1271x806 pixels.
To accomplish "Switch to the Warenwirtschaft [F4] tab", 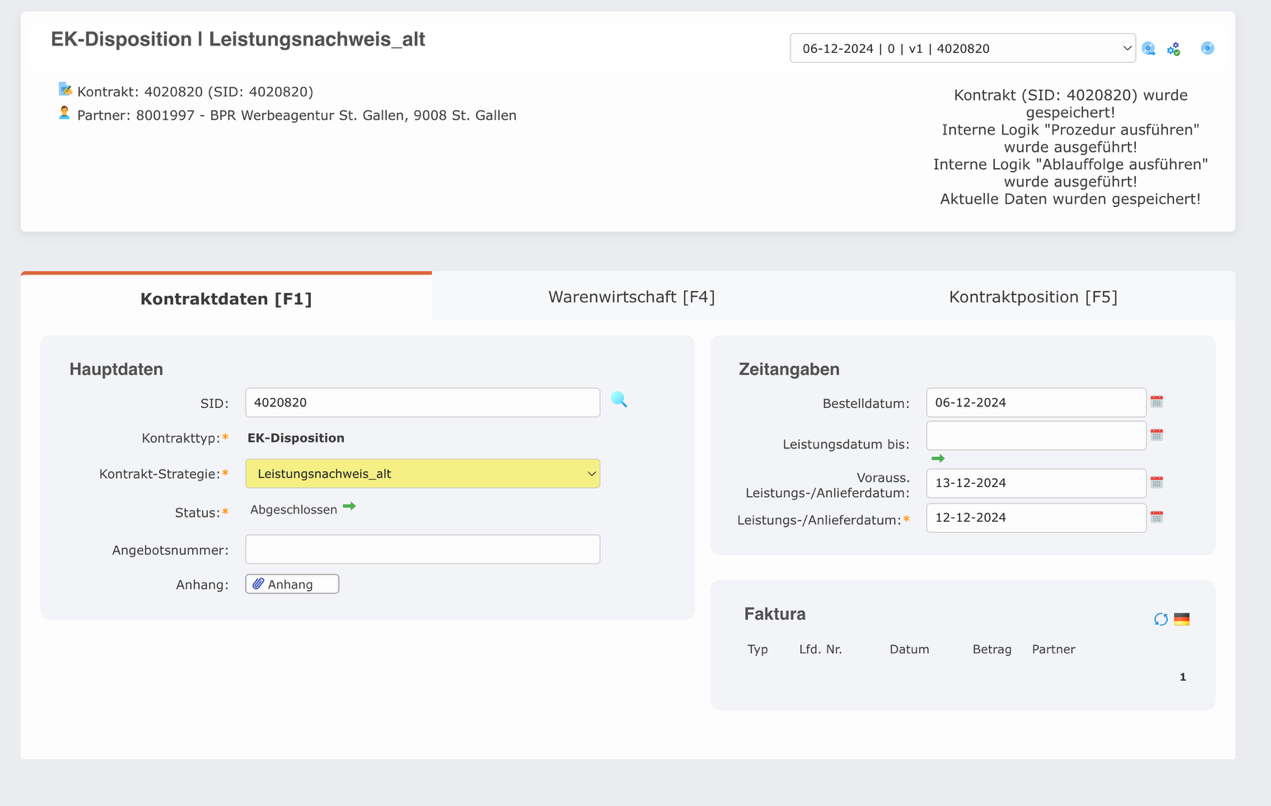I will [631, 296].
